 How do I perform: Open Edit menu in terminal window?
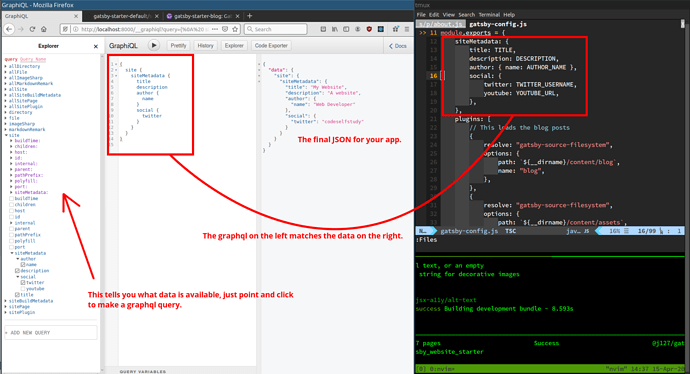pos(434,15)
